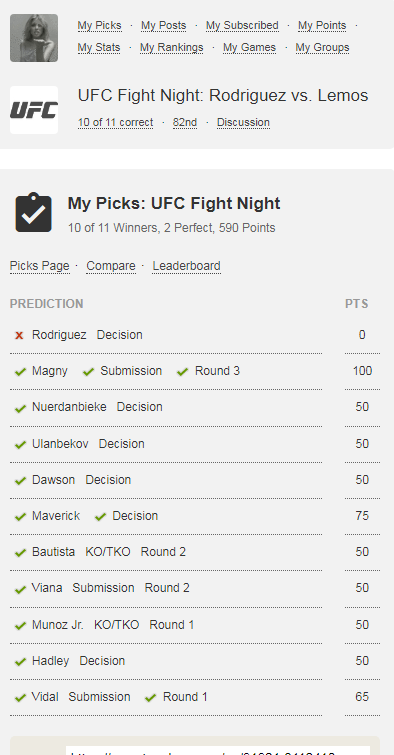This screenshot has height=755, width=394.
Task: Click the green check next to Submission in the Magny row
Action: (88, 372)
